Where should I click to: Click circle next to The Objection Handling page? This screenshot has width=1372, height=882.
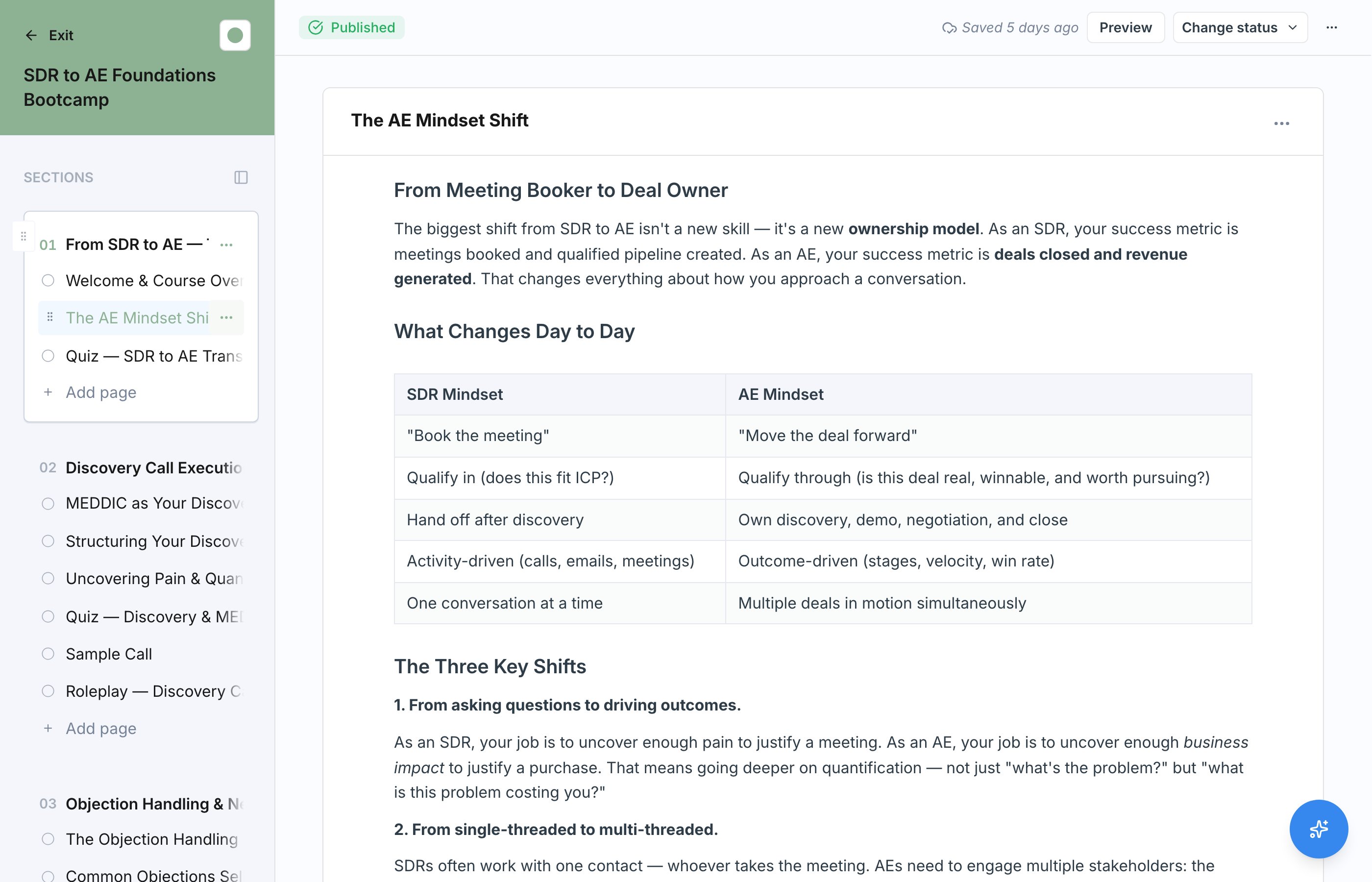point(48,839)
